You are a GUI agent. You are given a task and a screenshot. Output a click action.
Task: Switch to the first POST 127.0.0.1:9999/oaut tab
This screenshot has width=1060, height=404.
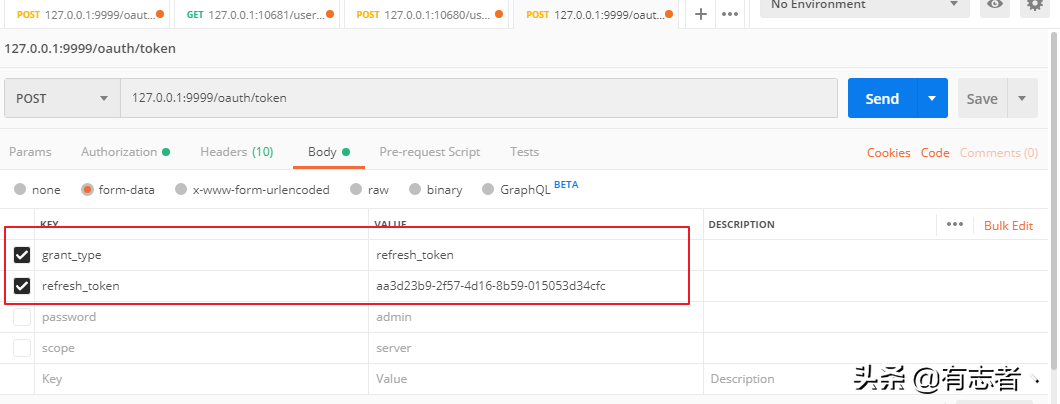[x=85, y=14]
